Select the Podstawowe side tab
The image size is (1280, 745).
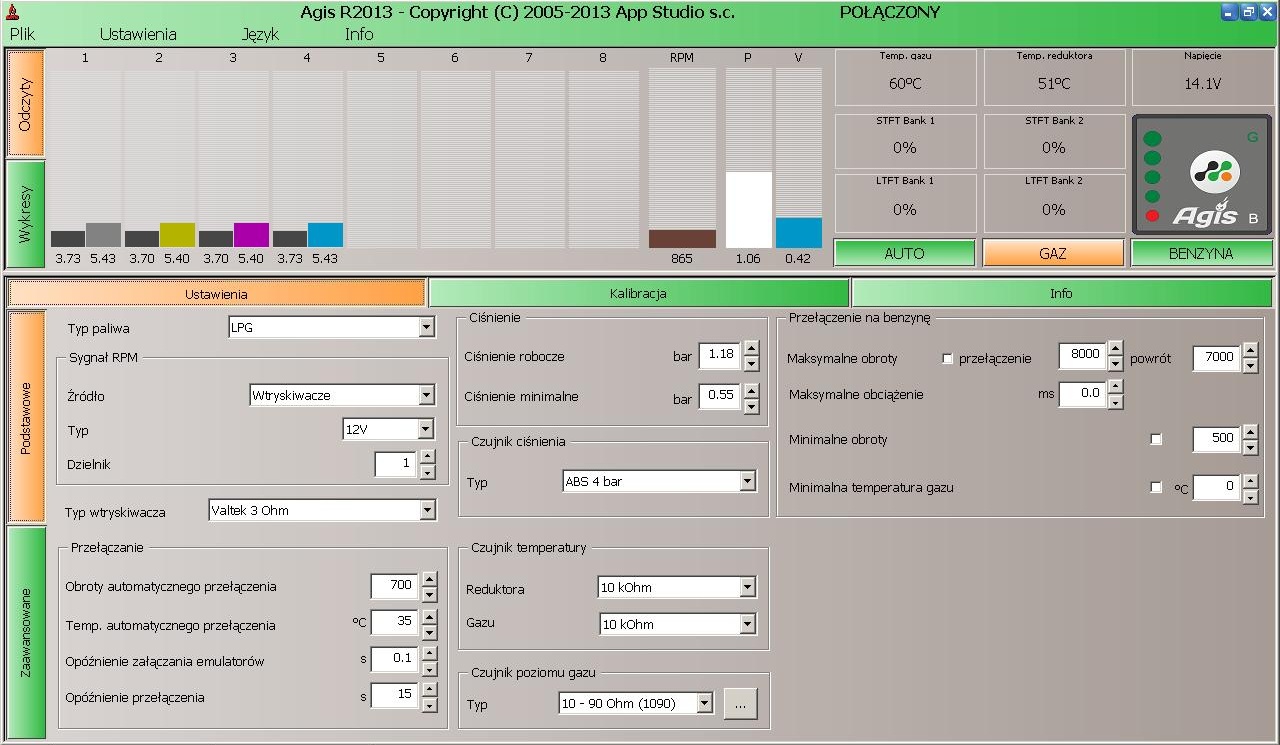click(x=26, y=417)
